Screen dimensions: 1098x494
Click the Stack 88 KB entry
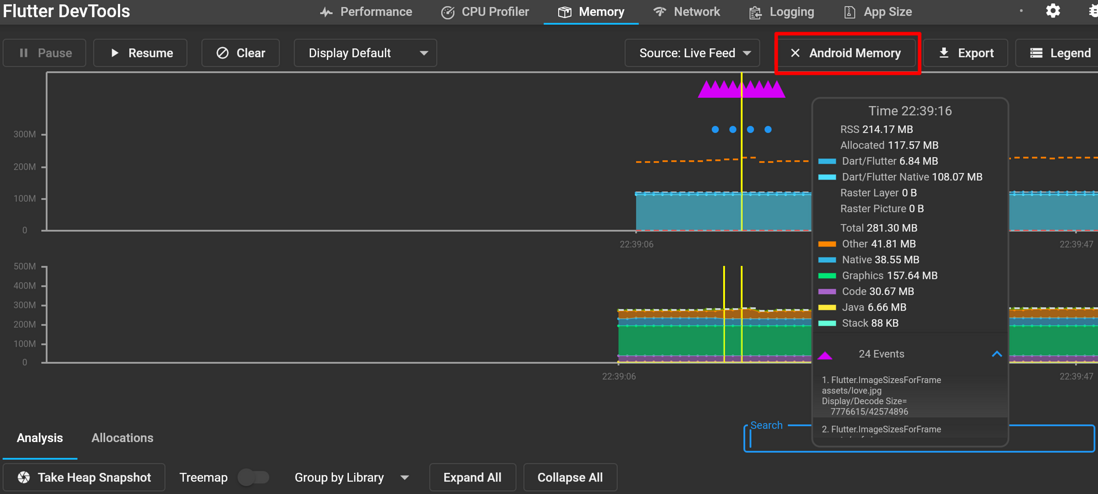tap(870, 324)
